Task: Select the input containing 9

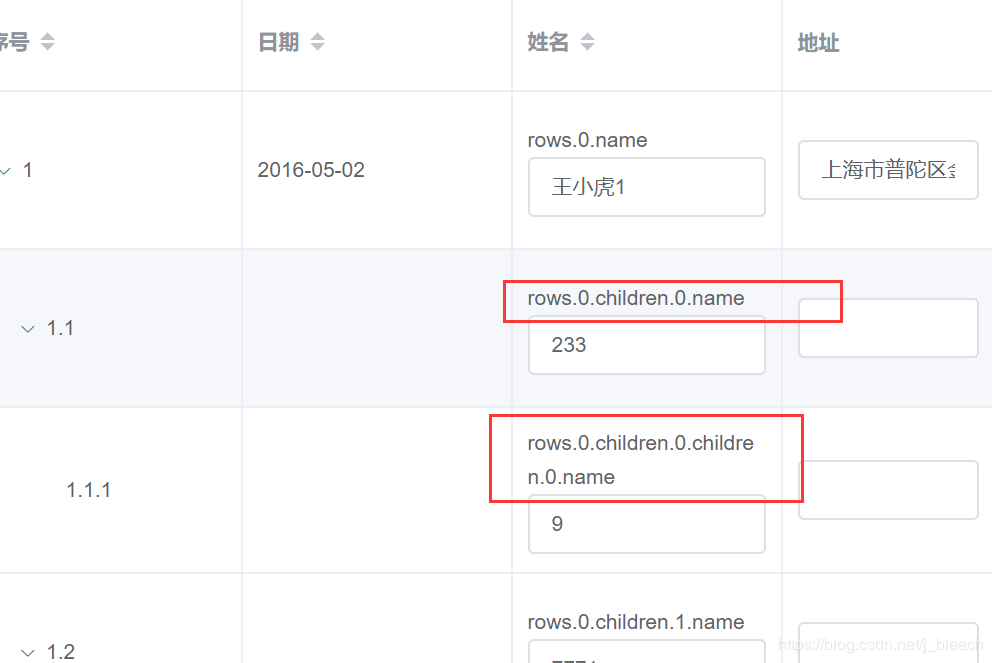Action: click(x=646, y=524)
